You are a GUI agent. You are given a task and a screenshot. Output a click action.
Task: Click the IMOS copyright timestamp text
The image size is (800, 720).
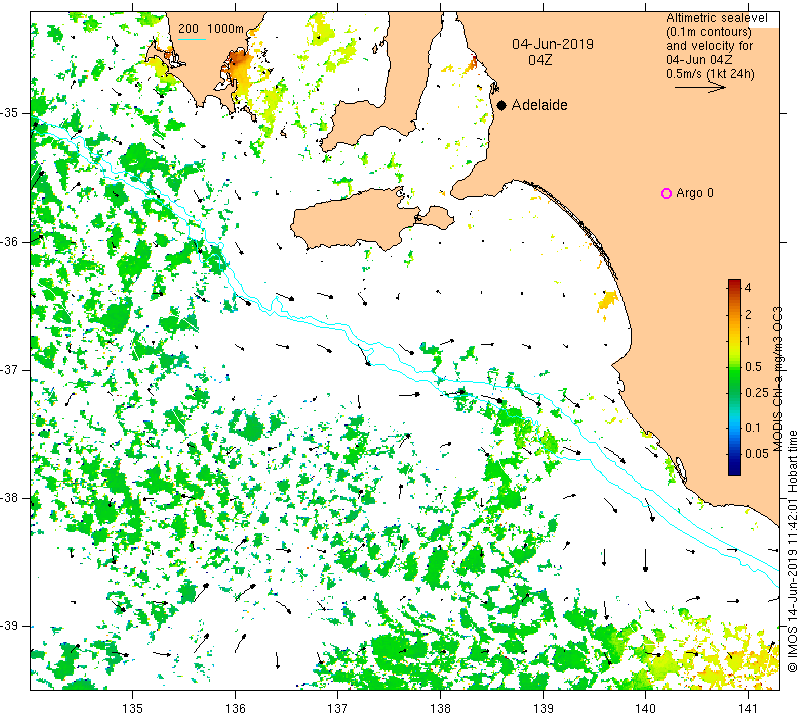(792, 551)
